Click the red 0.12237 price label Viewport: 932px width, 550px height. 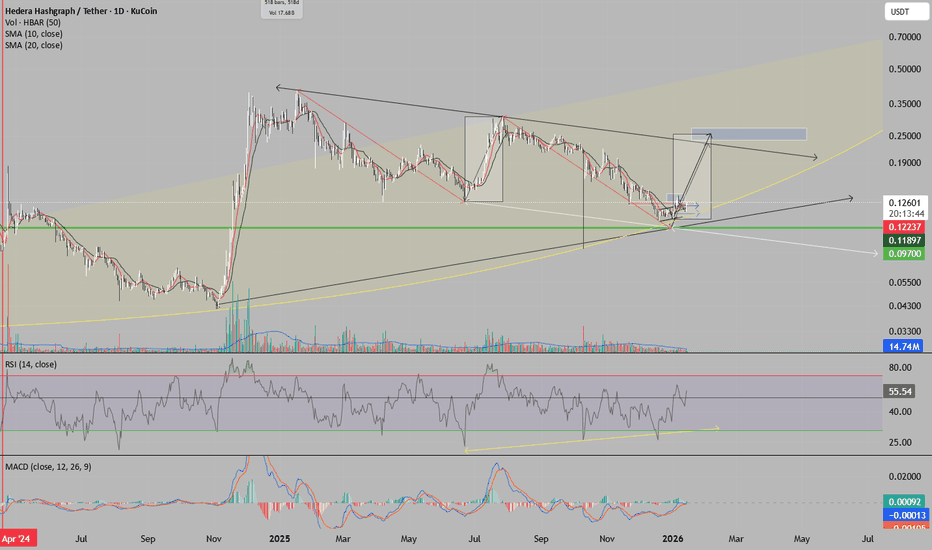901,229
